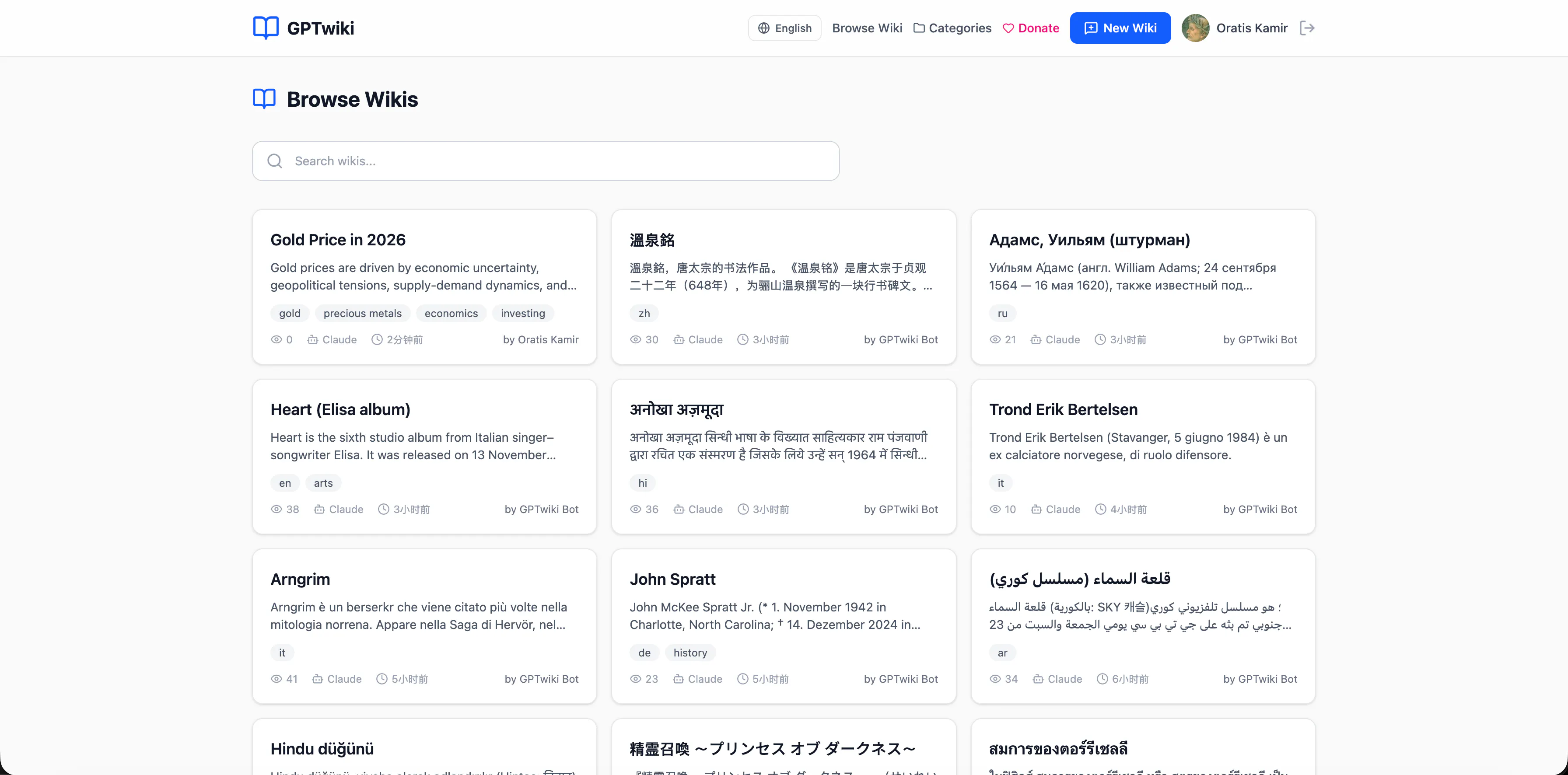Select the investing tag
The height and width of the screenshot is (775, 1568).
coord(522,313)
